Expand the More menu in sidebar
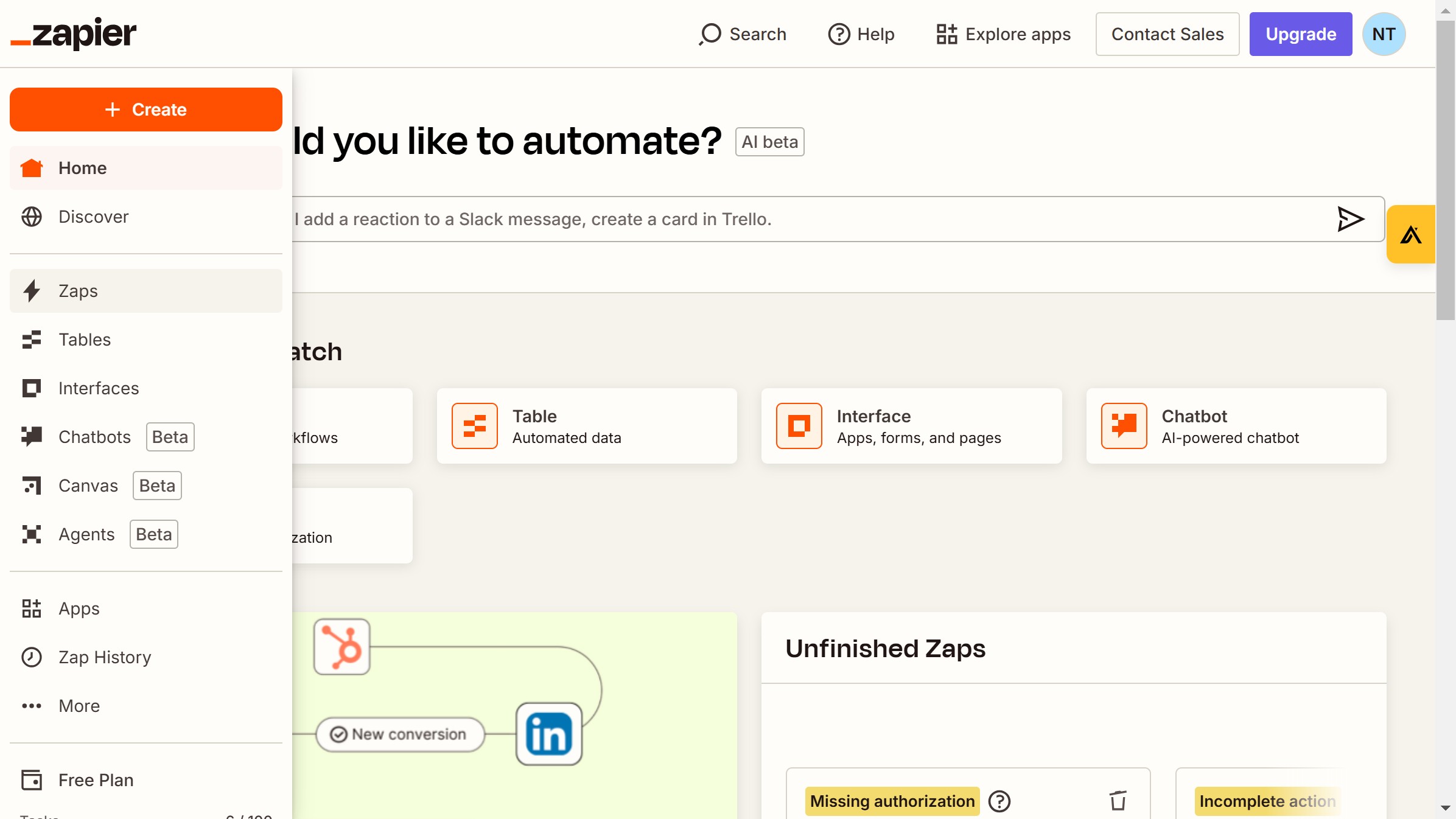 click(79, 706)
